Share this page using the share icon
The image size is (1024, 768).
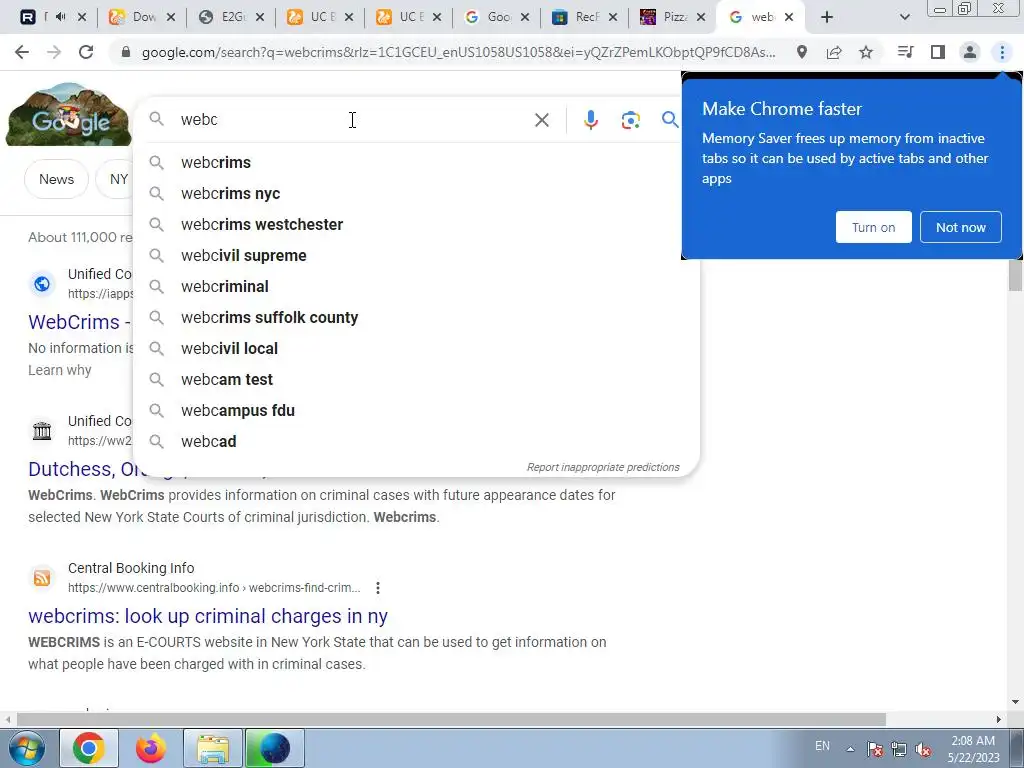click(x=834, y=52)
